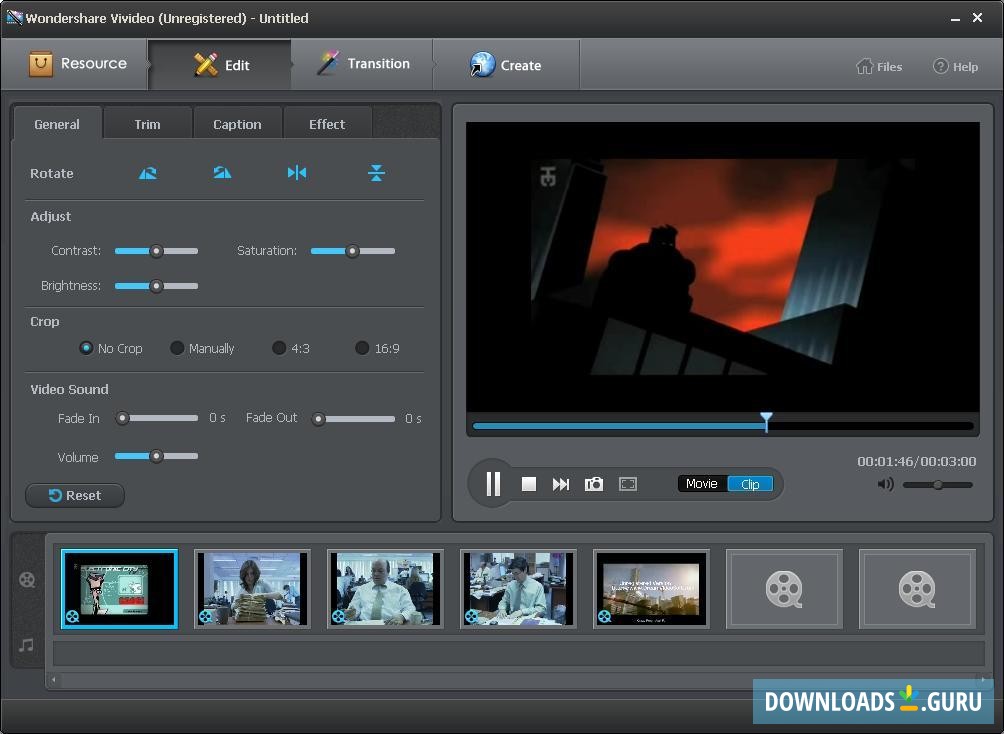
Task: Enable 16:9 crop ratio
Action: click(x=361, y=348)
